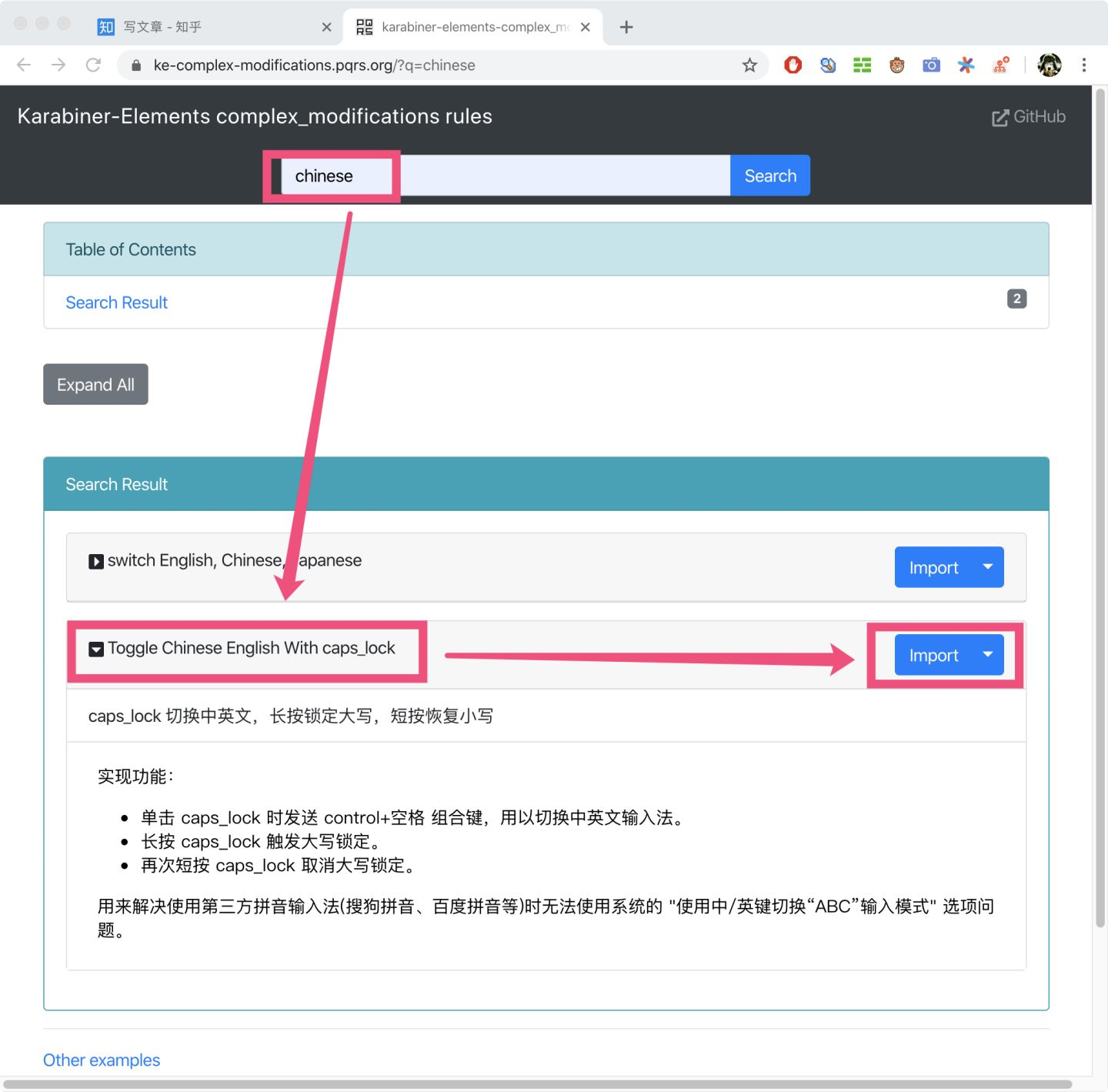Click the 再次短按 caps_lock bullet text
The height and width of the screenshot is (1092, 1108).
281,865
